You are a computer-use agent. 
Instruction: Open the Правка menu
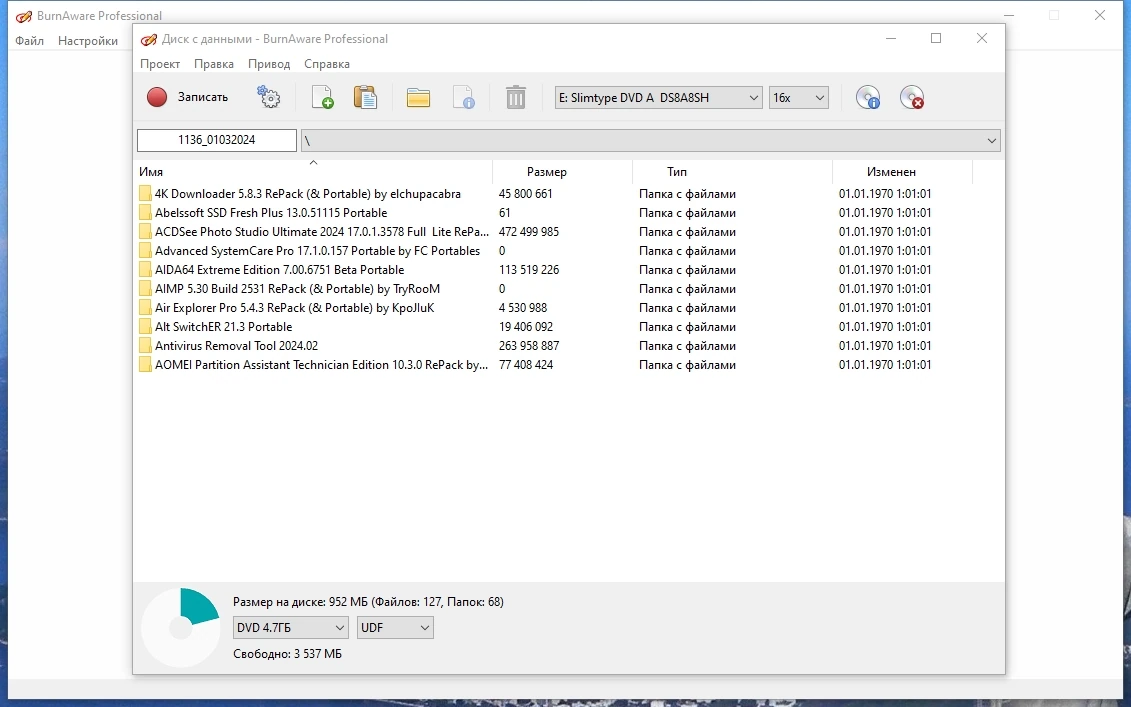(214, 63)
